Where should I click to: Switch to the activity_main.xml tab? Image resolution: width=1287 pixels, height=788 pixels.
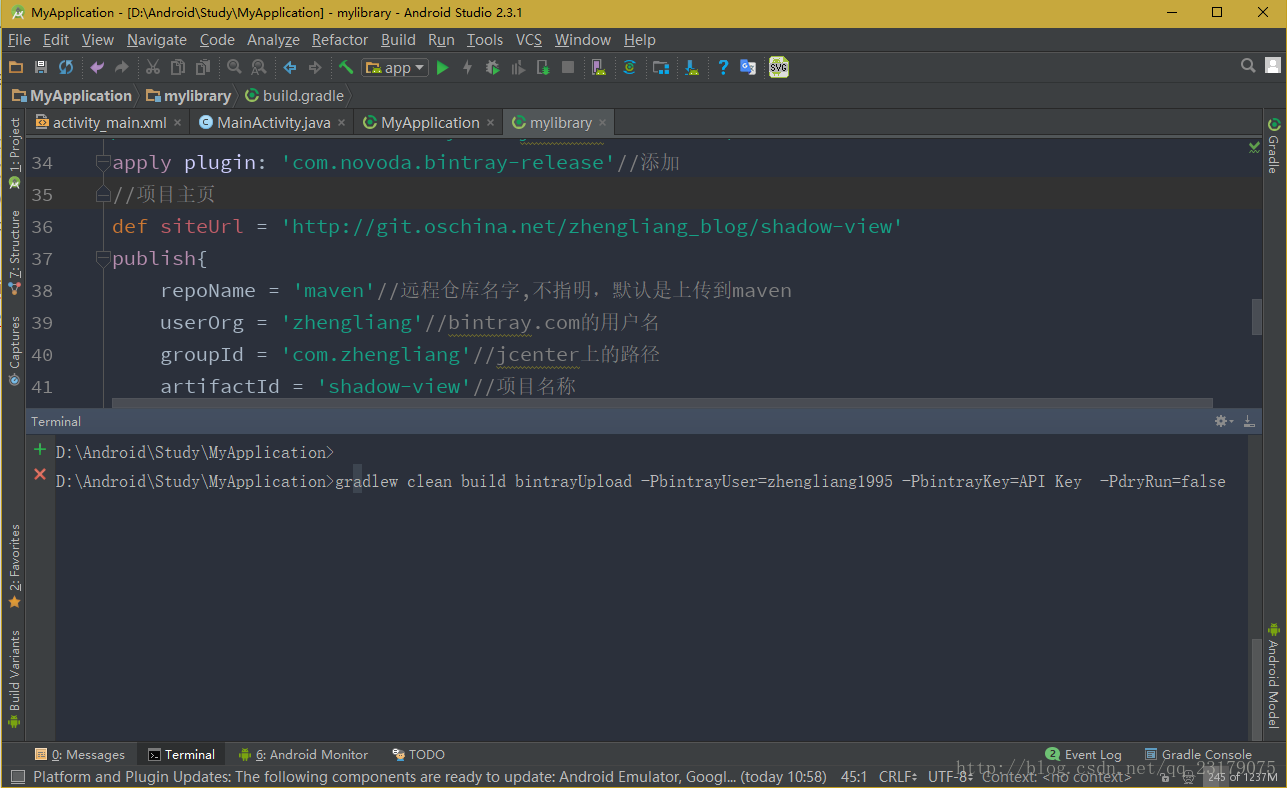(110, 122)
